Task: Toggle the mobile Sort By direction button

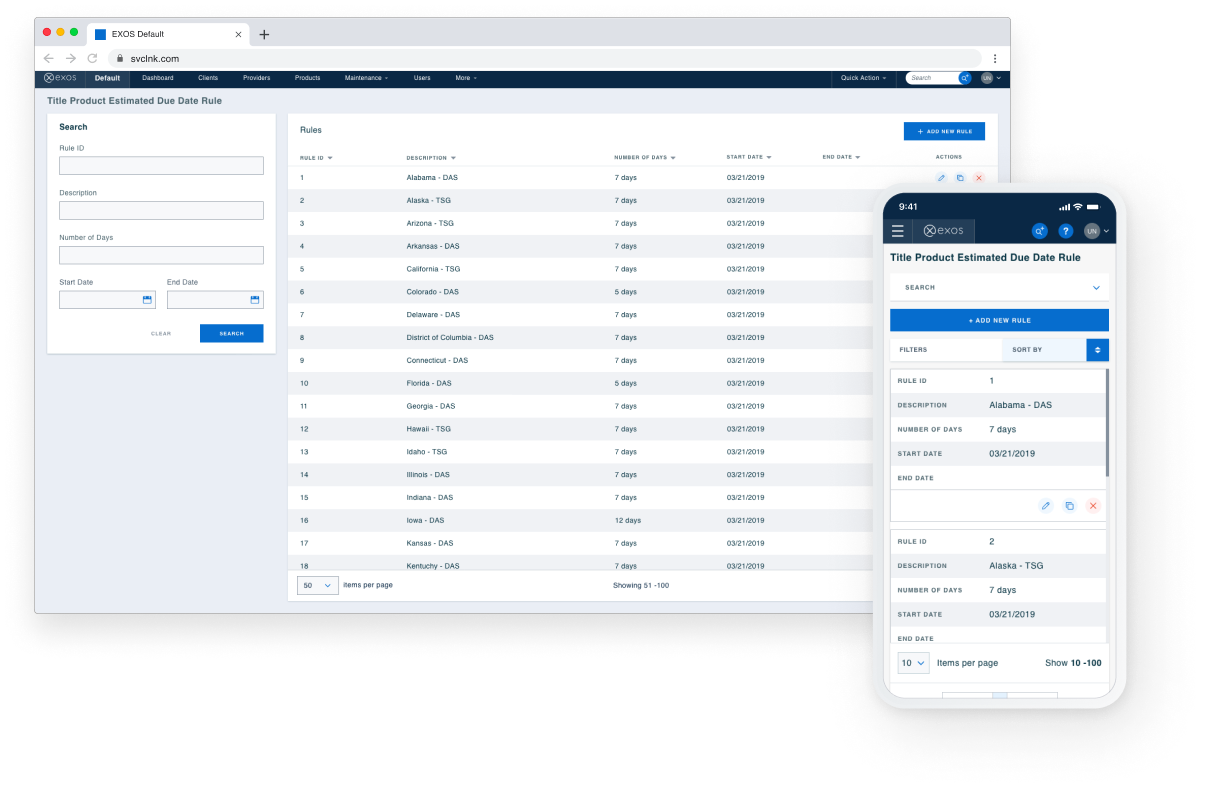Action: point(1097,350)
